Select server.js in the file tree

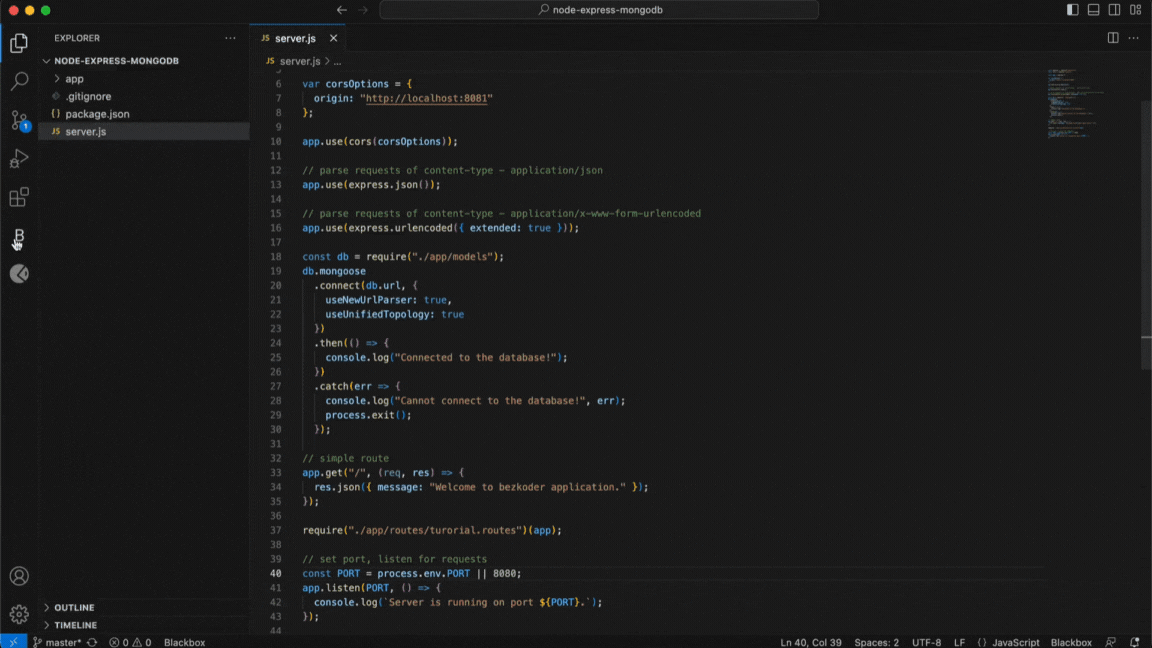(144, 132)
